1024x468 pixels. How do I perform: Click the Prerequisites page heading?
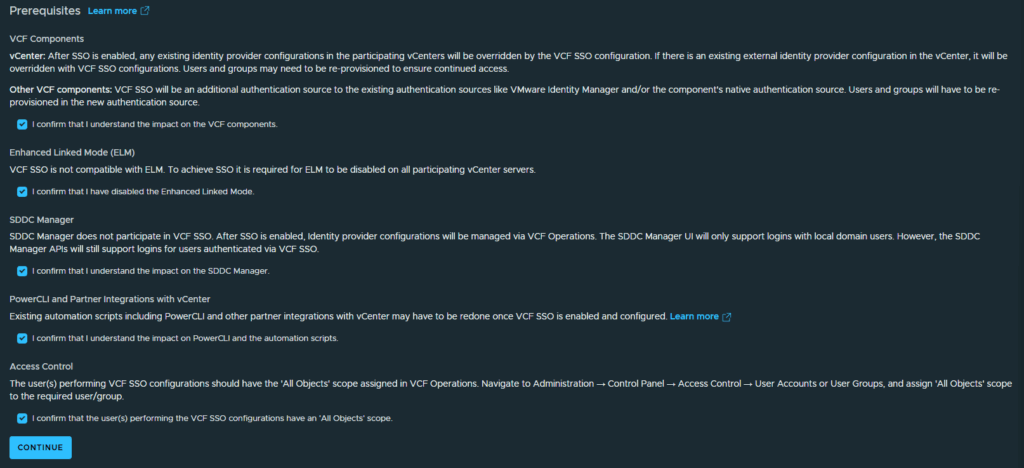45,11
